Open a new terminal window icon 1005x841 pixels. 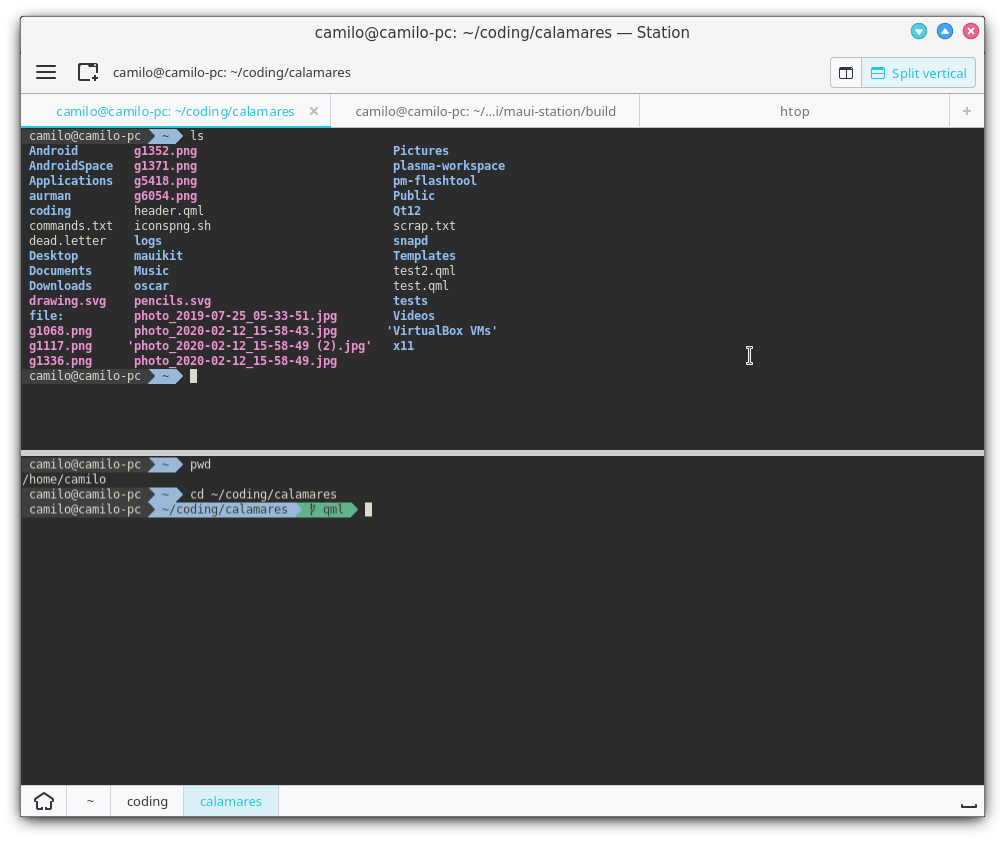click(88, 72)
